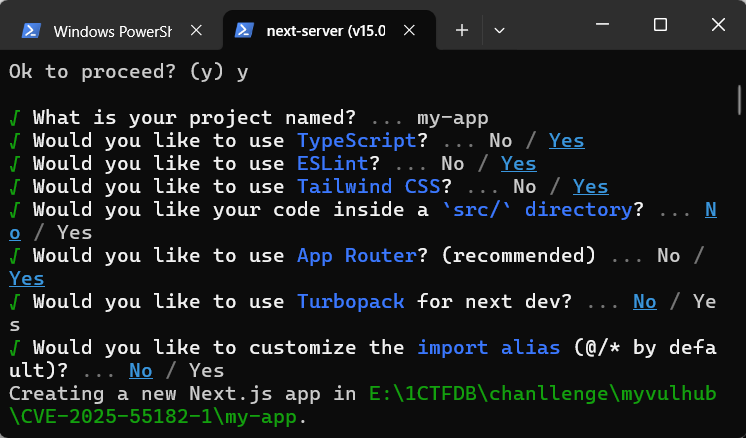
Task: Switch to the Windows PowerShell tab
Action: coord(112,31)
